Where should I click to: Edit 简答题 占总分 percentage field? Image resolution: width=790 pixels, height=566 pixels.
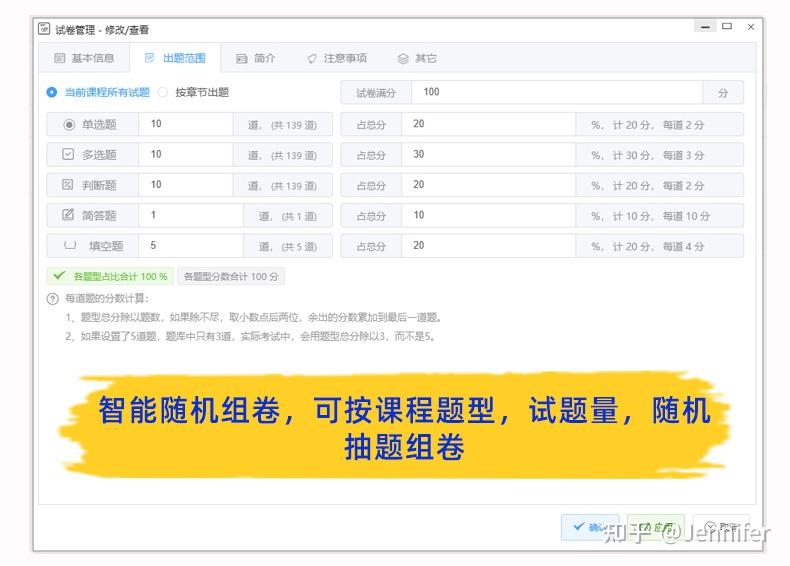(x=488, y=215)
